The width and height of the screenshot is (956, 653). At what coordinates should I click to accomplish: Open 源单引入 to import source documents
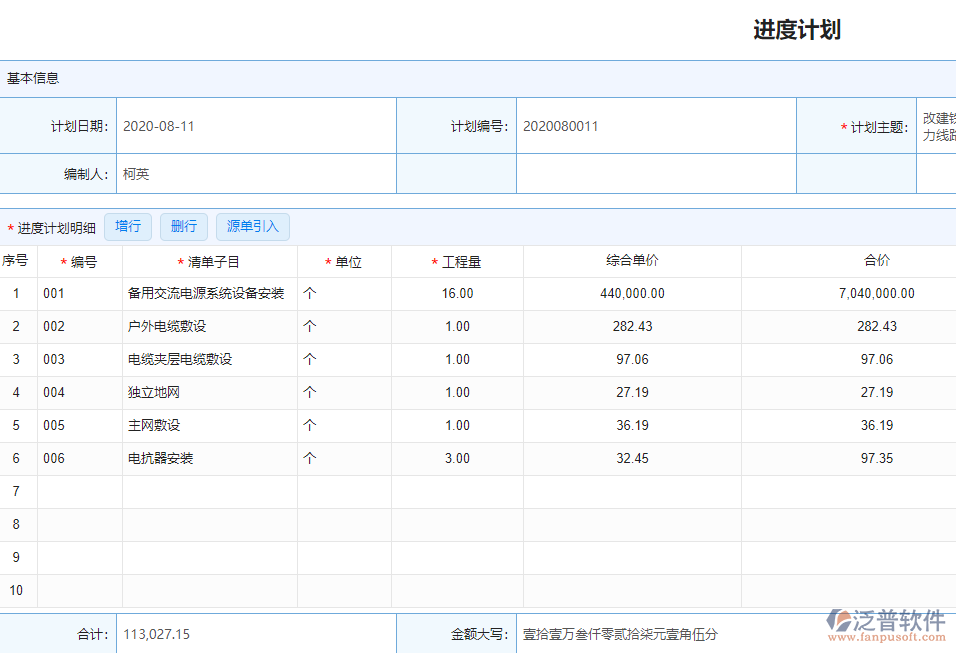252,226
